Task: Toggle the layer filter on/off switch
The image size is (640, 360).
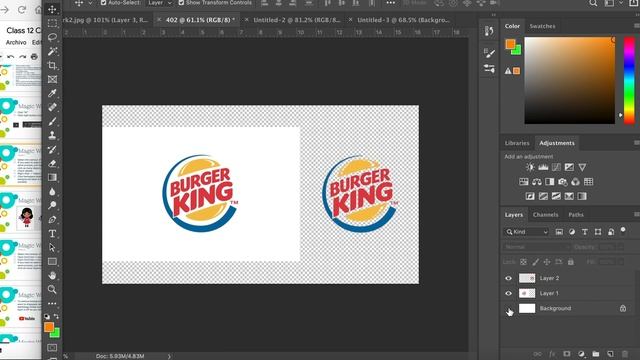Action: coord(623,231)
